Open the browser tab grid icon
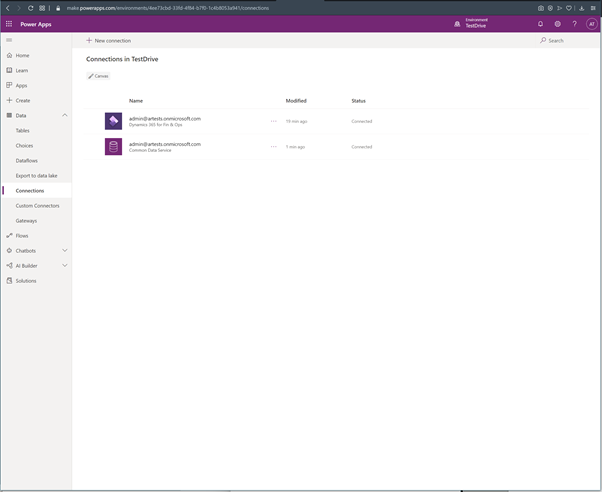The image size is (602, 492). pyautogui.click(x=42, y=8)
